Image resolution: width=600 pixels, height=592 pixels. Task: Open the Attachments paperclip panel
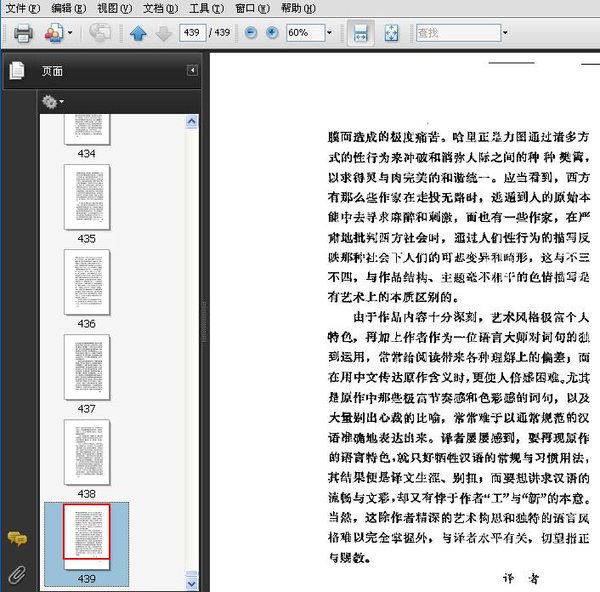click(17, 573)
